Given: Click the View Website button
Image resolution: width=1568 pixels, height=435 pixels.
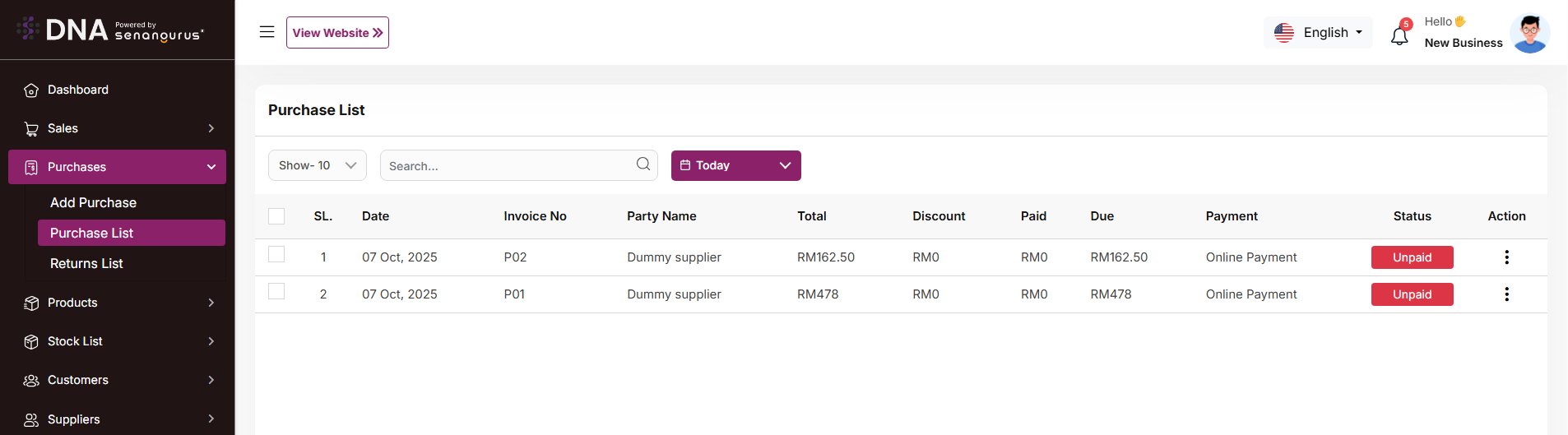Looking at the screenshot, I should pos(337,33).
